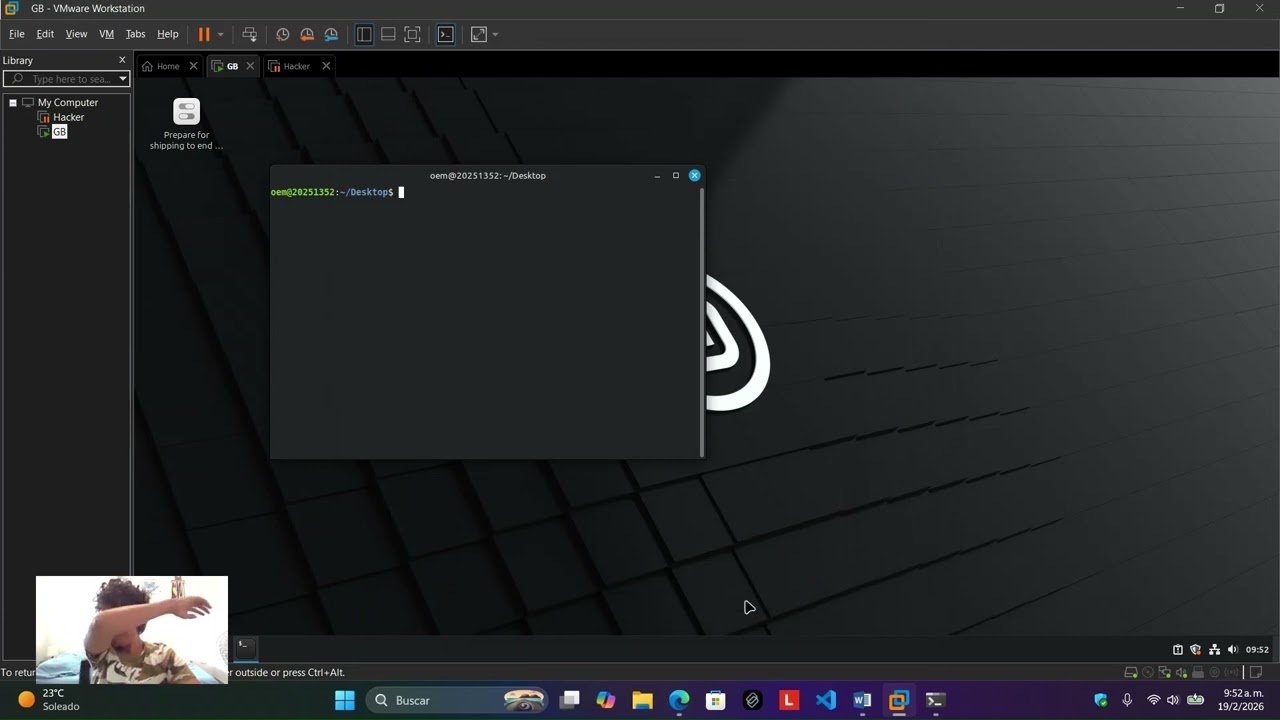Open the Tabs menu
1280x720 pixels.
point(135,34)
